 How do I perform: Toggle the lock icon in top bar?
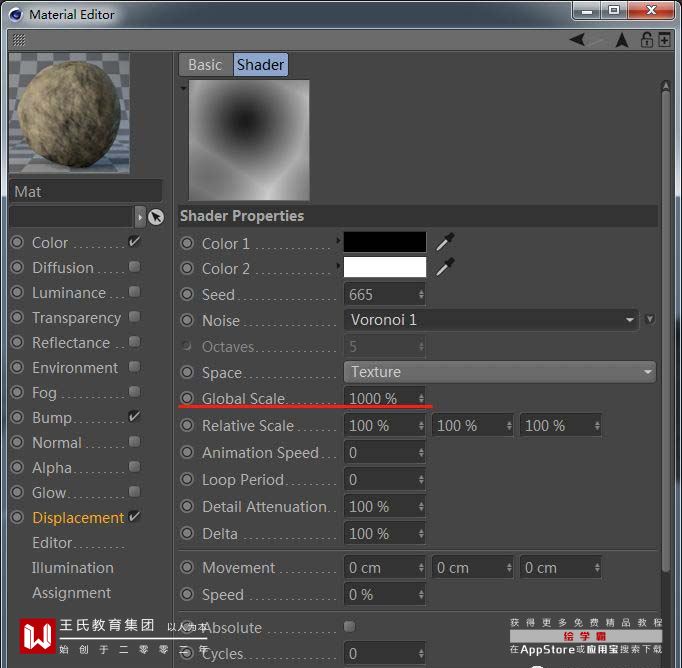point(646,40)
